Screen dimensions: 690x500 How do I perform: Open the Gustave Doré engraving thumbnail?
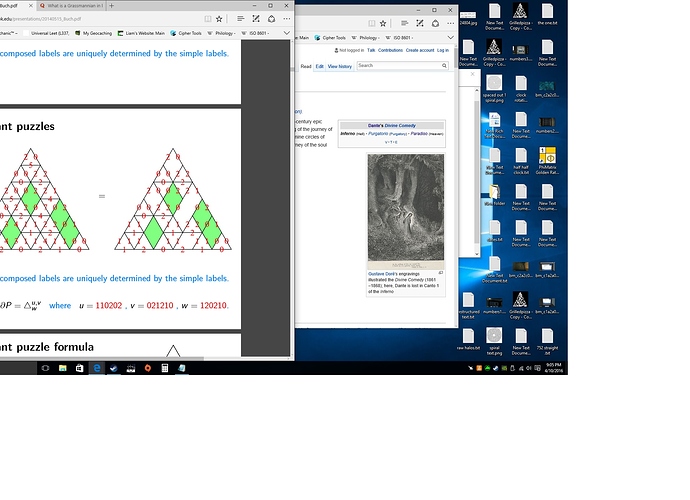point(406,211)
